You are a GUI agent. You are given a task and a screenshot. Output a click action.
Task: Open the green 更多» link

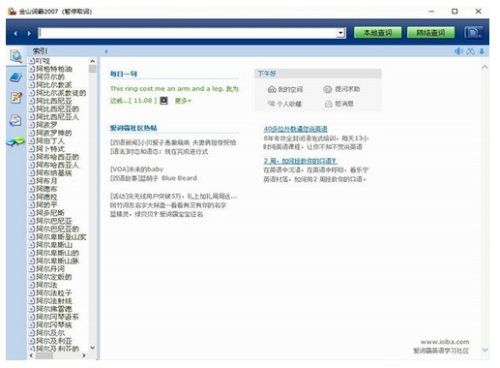click(183, 101)
